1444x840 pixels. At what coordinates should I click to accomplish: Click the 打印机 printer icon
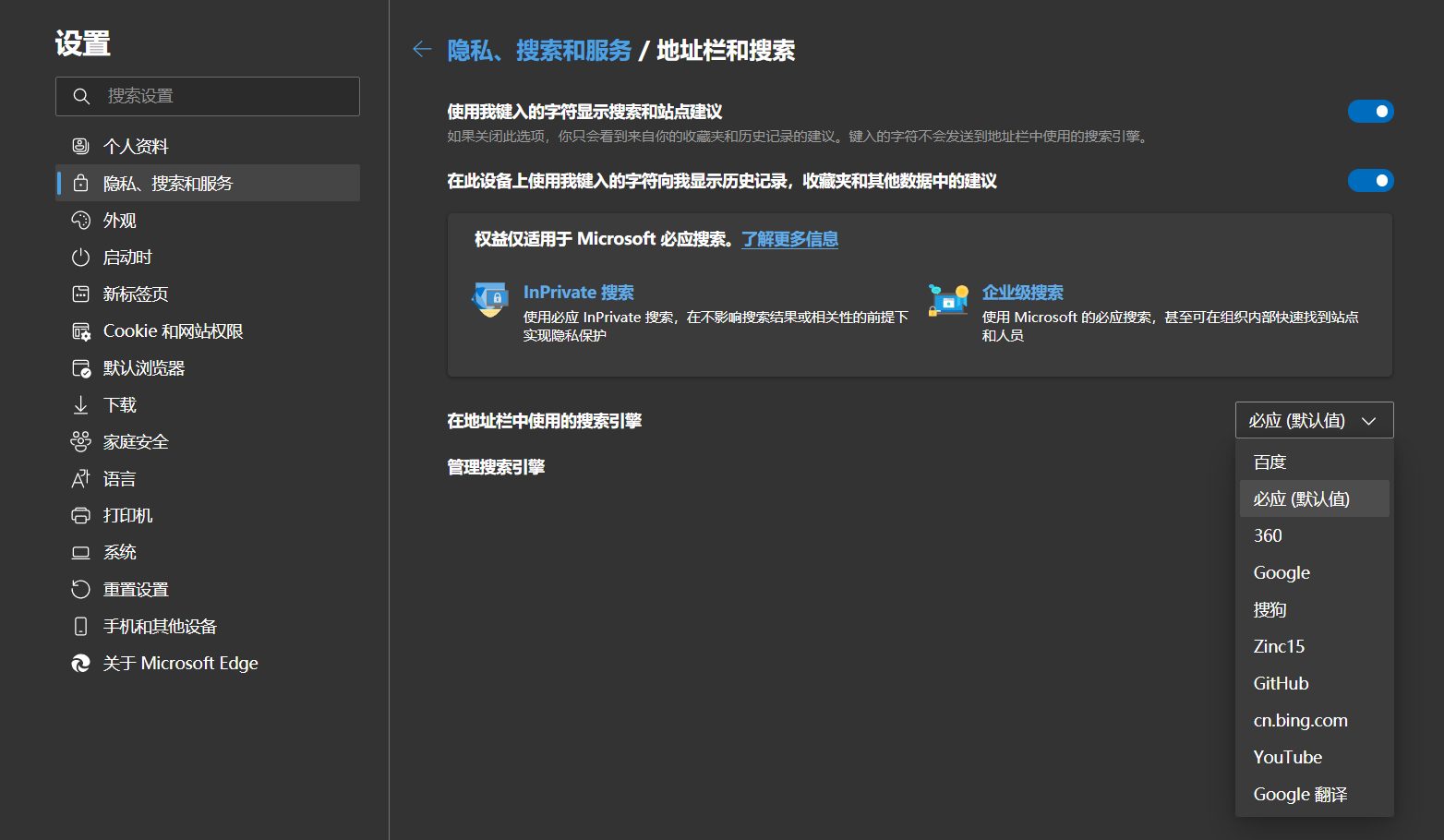81,515
